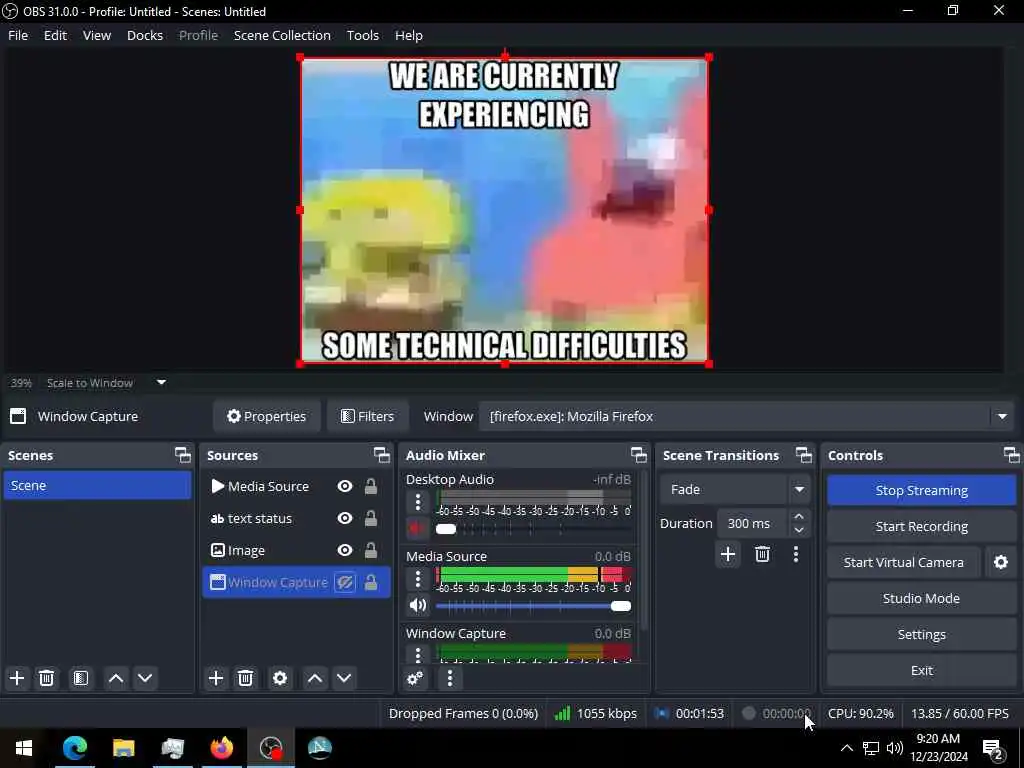Screen dimensions: 1024x768
Task: Undock the Scenes panel
Action: pyautogui.click(x=183, y=455)
